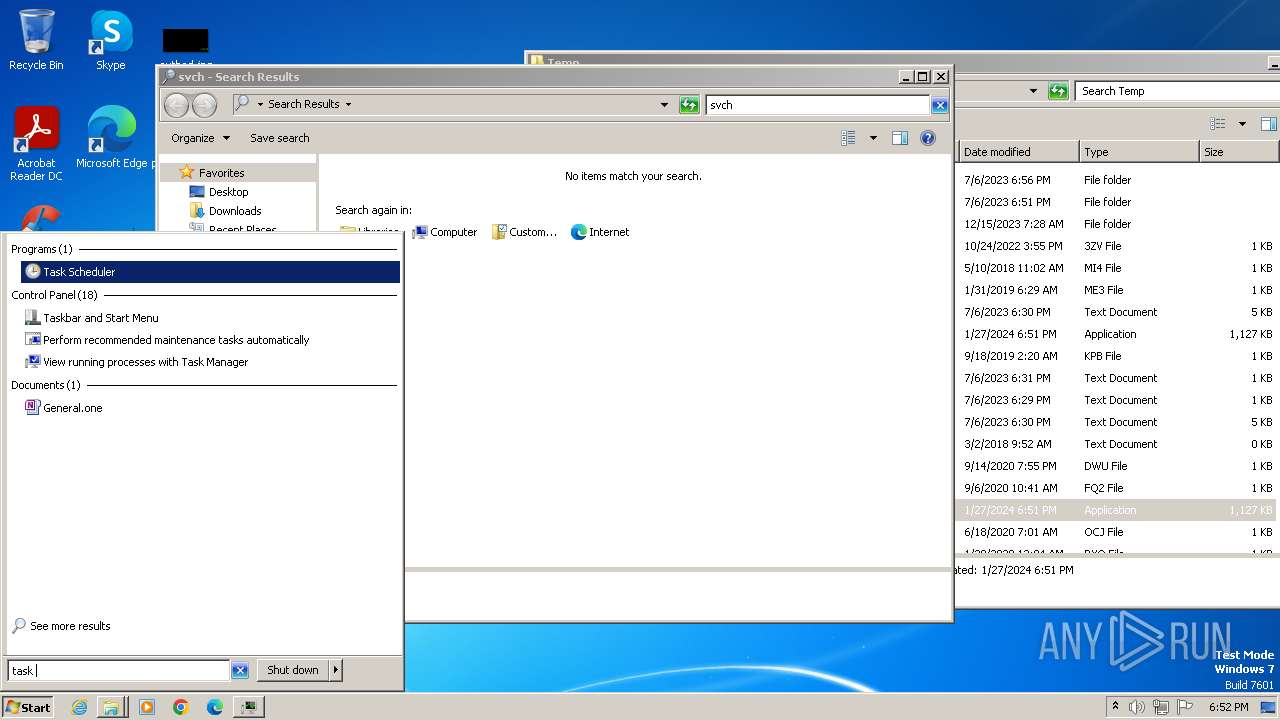Image resolution: width=1280 pixels, height=720 pixels.
Task: Search again on the Internet
Action: [599, 232]
